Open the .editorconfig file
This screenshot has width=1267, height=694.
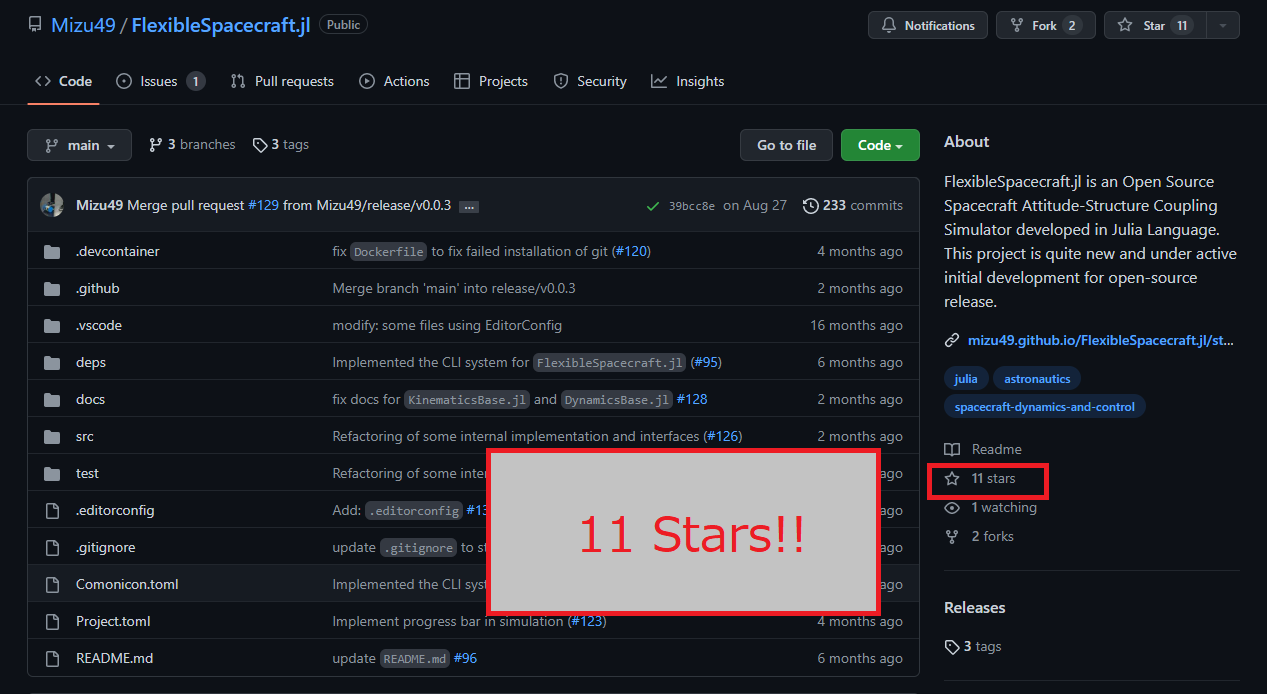point(115,510)
